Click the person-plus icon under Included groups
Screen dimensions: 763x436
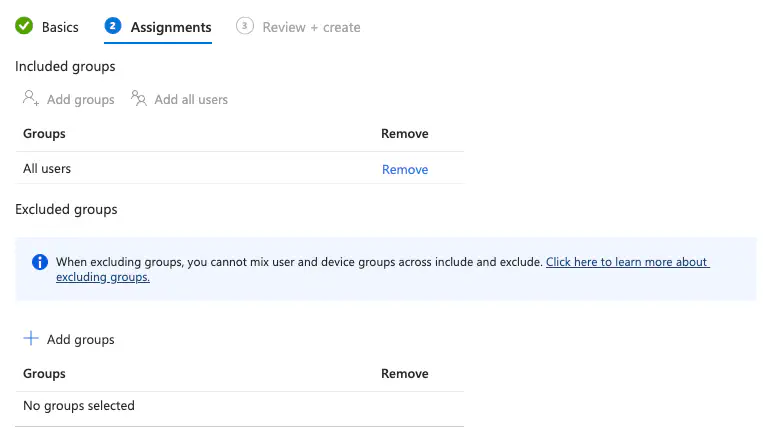tap(31, 99)
